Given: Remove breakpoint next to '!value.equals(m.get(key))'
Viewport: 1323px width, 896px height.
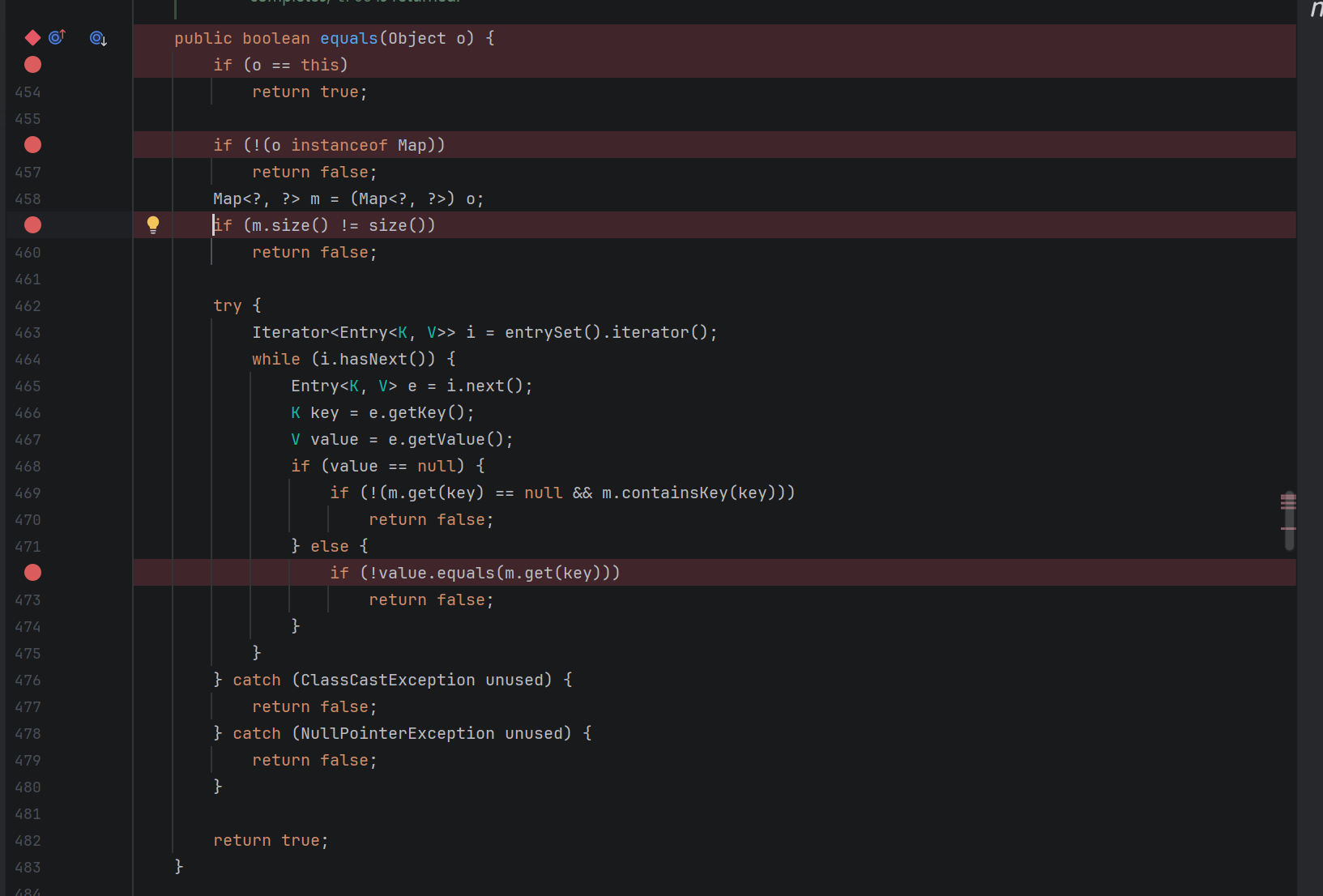Looking at the screenshot, I should [32, 572].
